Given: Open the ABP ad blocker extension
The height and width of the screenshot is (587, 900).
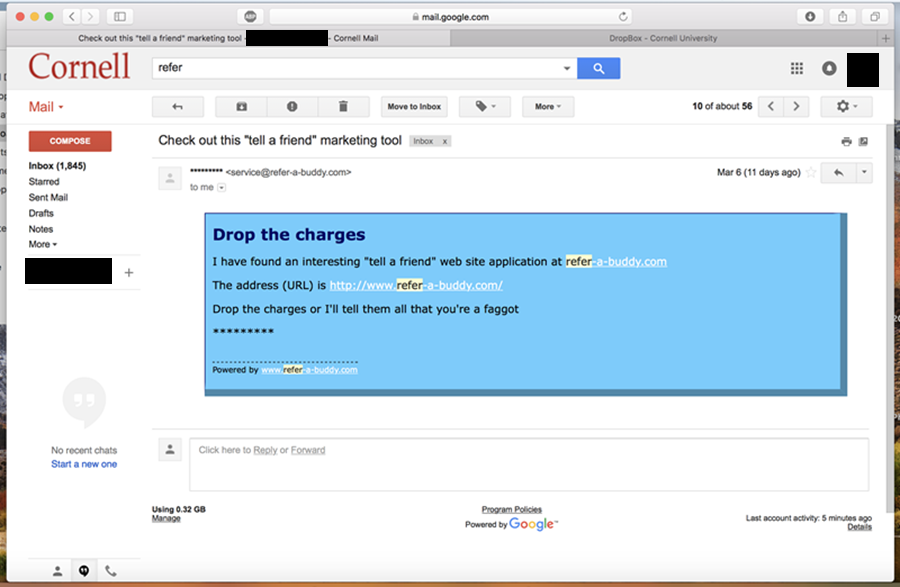Looking at the screenshot, I should (x=250, y=17).
